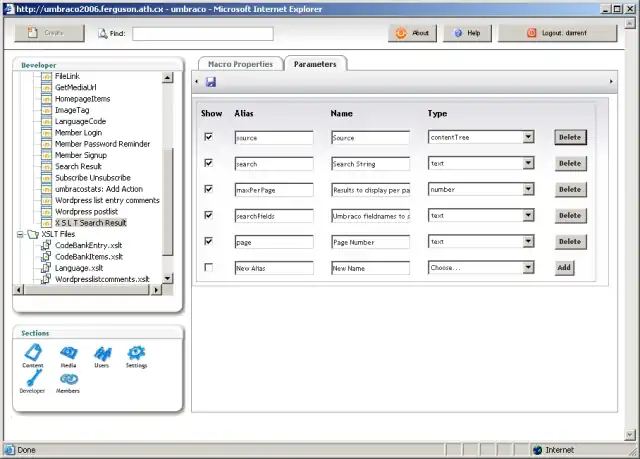Viewport: 640px width, 459px height.
Task: Toggle Show checkbox for maxPerPage row
Action: point(208,189)
